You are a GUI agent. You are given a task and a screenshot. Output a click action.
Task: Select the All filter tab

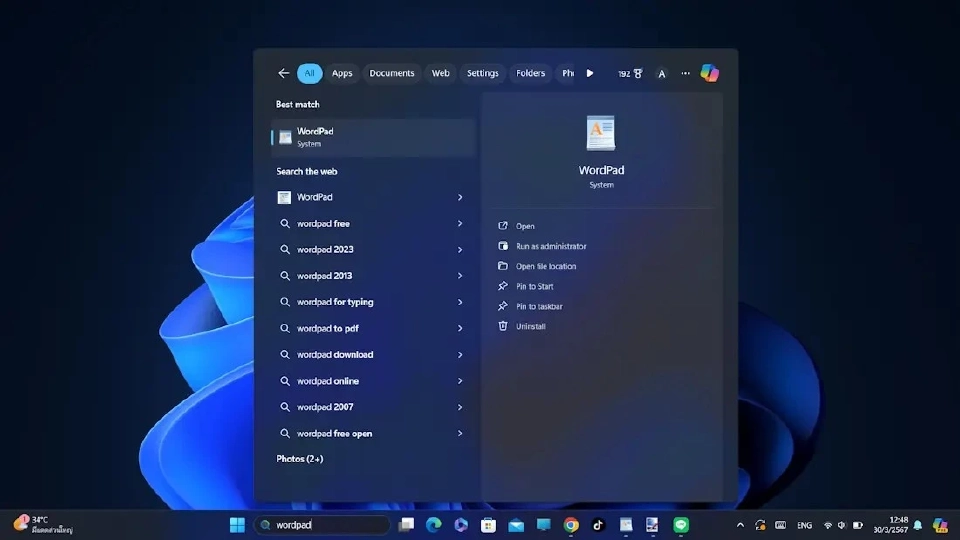coord(310,73)
